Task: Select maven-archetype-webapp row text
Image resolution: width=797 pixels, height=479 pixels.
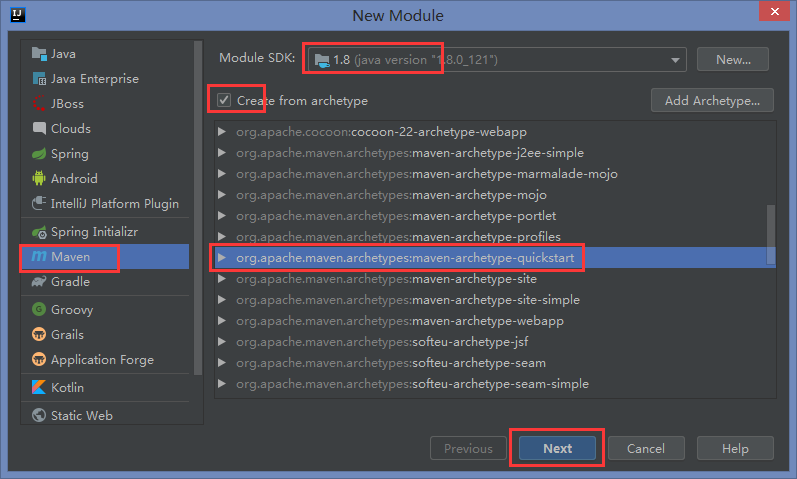Action: click(x=400, y=321)
